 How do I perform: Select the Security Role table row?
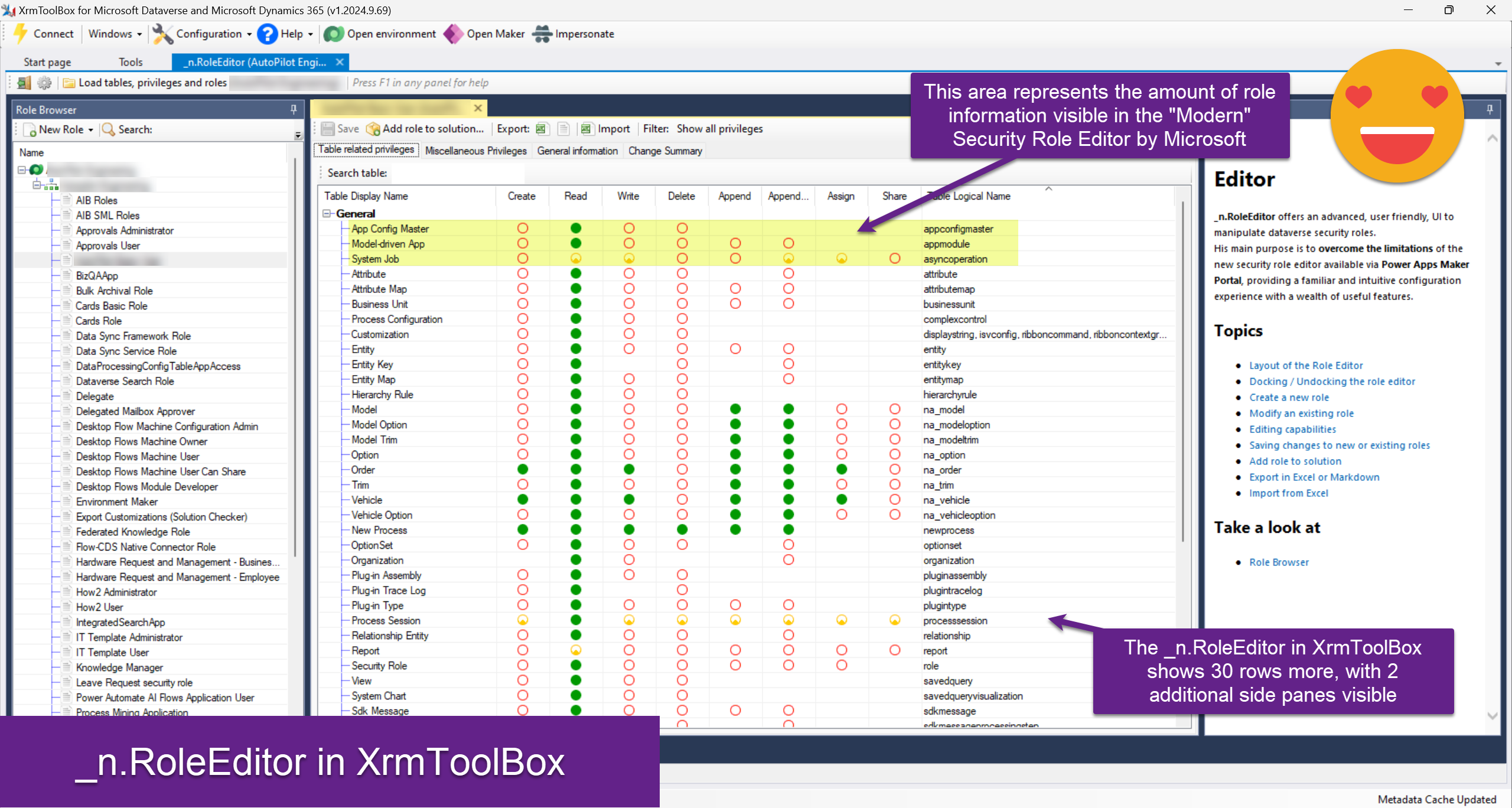coord(747,666)
